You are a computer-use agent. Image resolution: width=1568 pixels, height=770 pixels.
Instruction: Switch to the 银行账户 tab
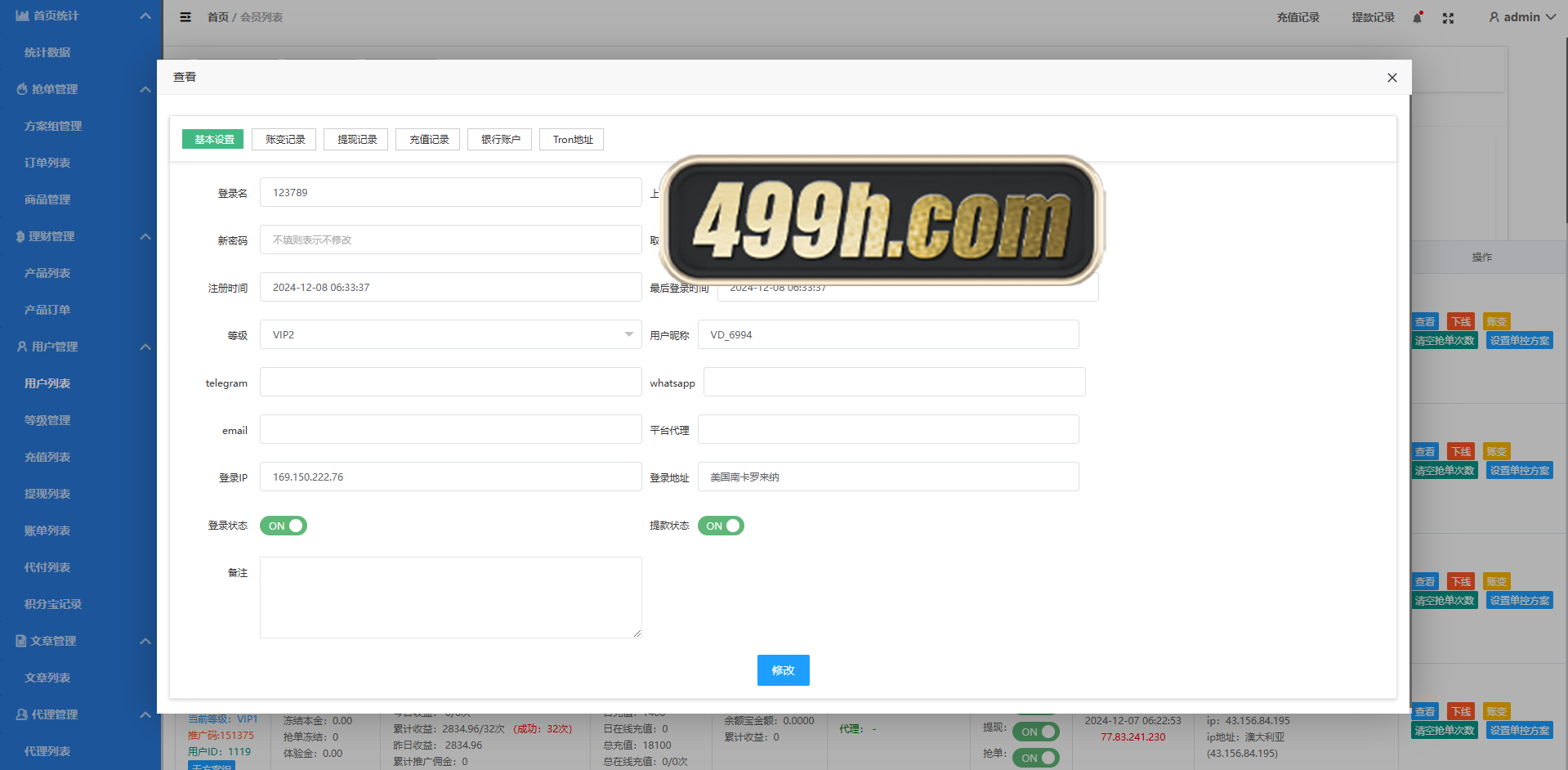click(x=501, y=140)
